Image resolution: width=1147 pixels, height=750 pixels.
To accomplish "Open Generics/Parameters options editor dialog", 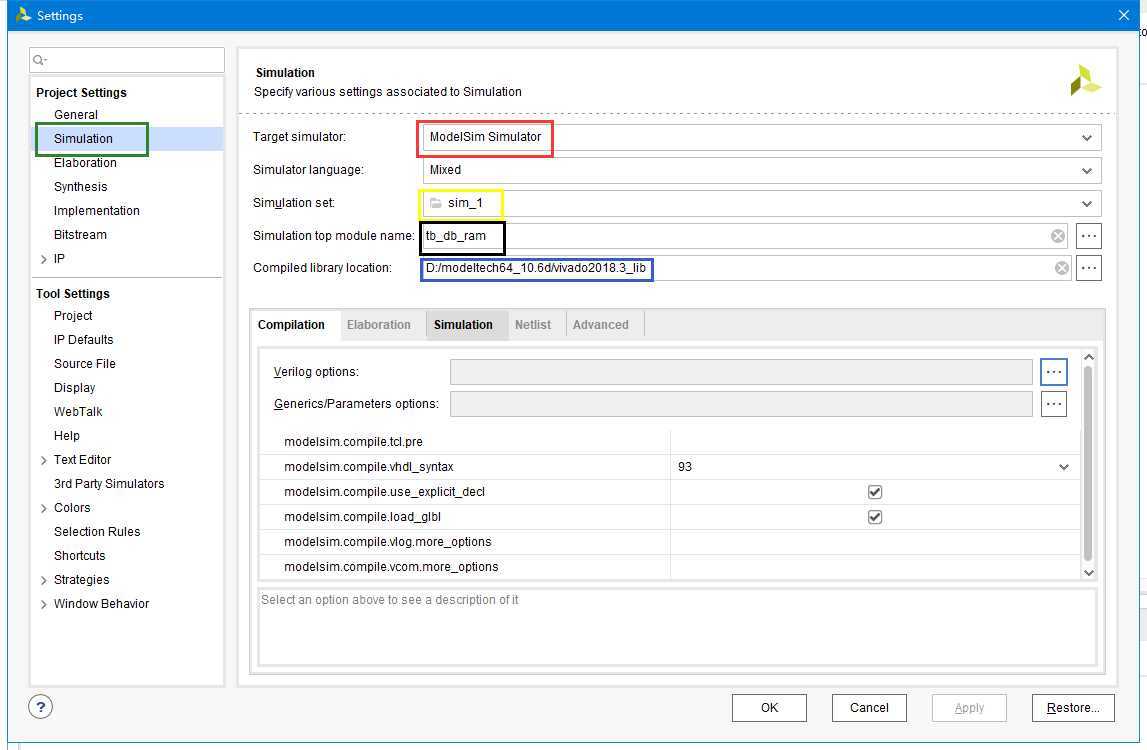I will [x=1053, y=404].
